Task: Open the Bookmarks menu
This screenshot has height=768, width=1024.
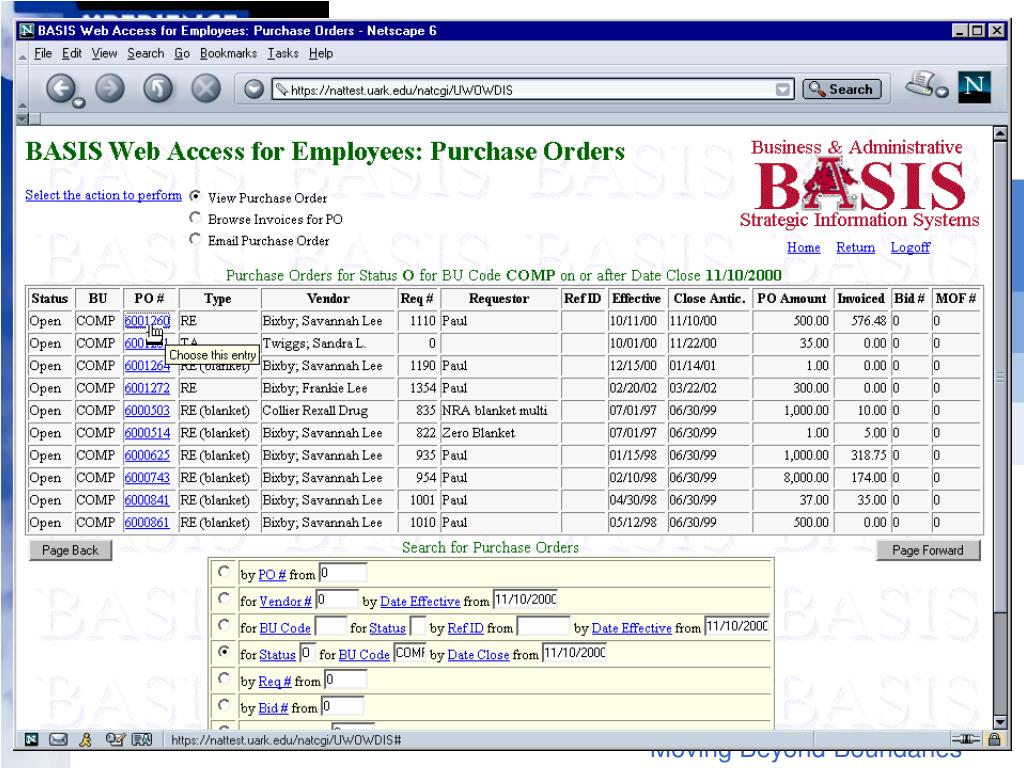Action: [229, 54]
